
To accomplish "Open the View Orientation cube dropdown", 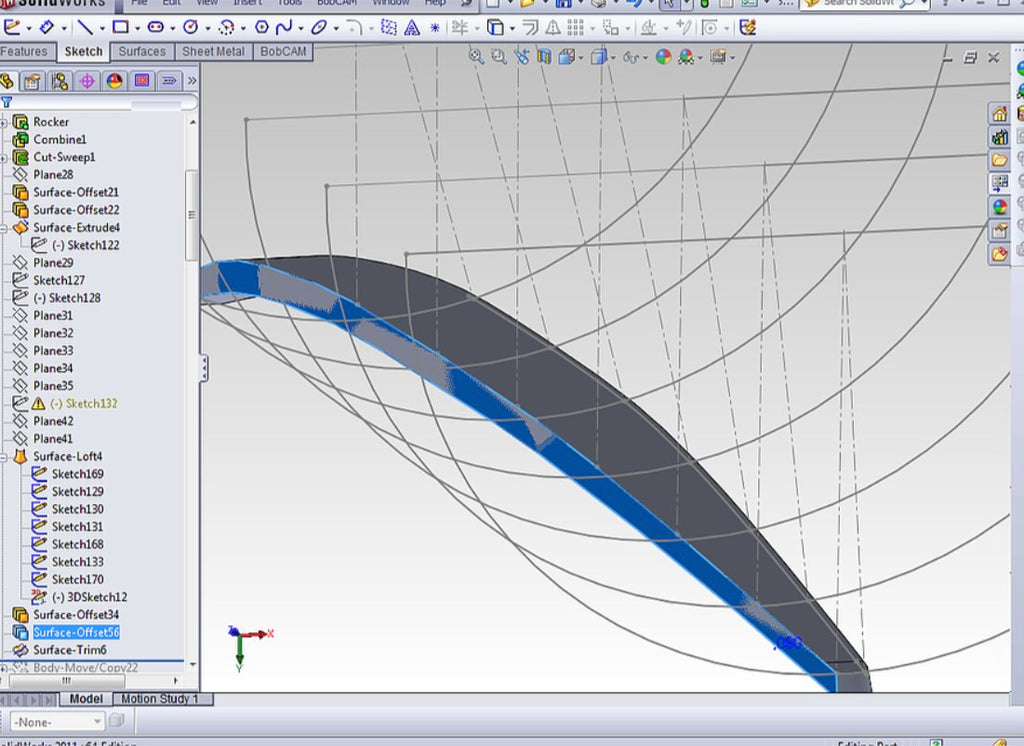I will pyautogui.click(x=598, y=57).
